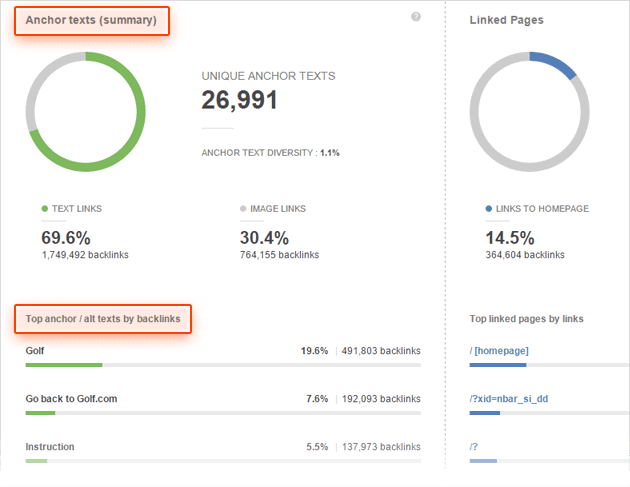Image resolution: width=630 pixels, height=487 pixels.
Task: Open the /? linked page entry
Action: [475, 446]
